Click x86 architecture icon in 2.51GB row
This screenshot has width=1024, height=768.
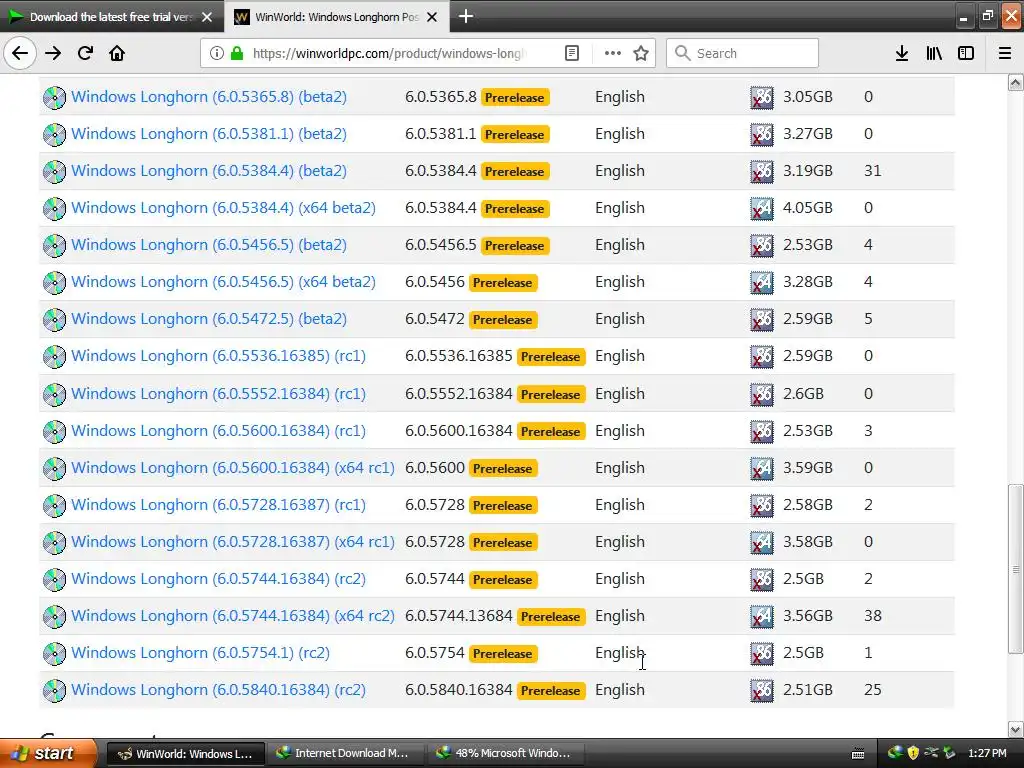coord(761,691)
